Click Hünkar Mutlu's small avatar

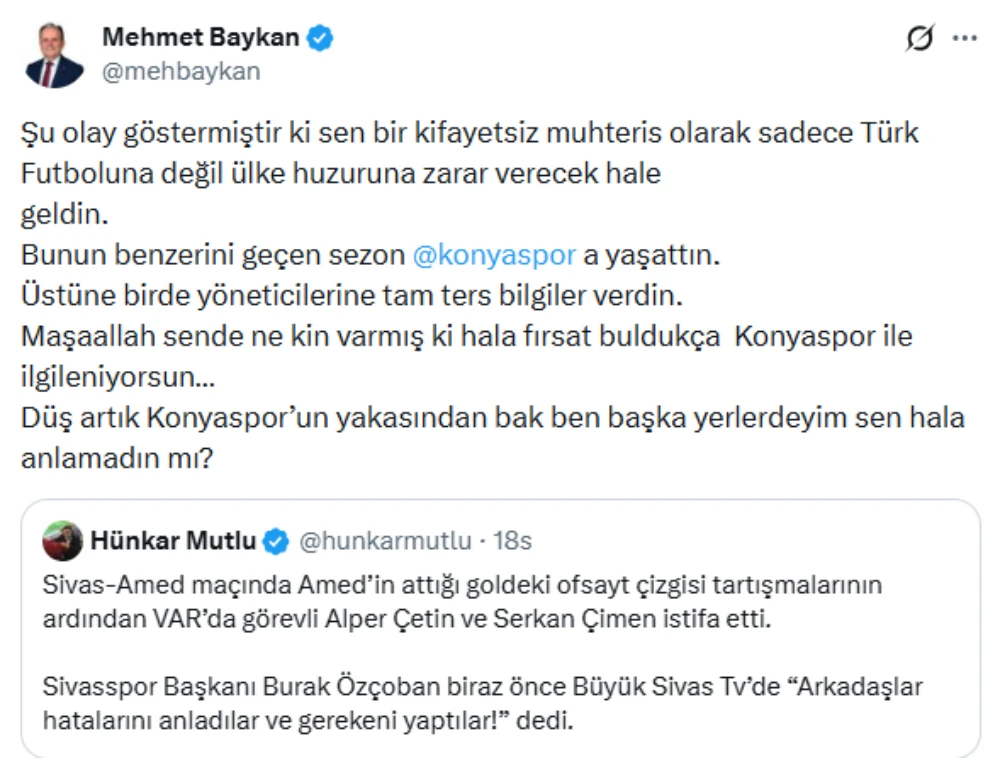(x=62, y=541)
